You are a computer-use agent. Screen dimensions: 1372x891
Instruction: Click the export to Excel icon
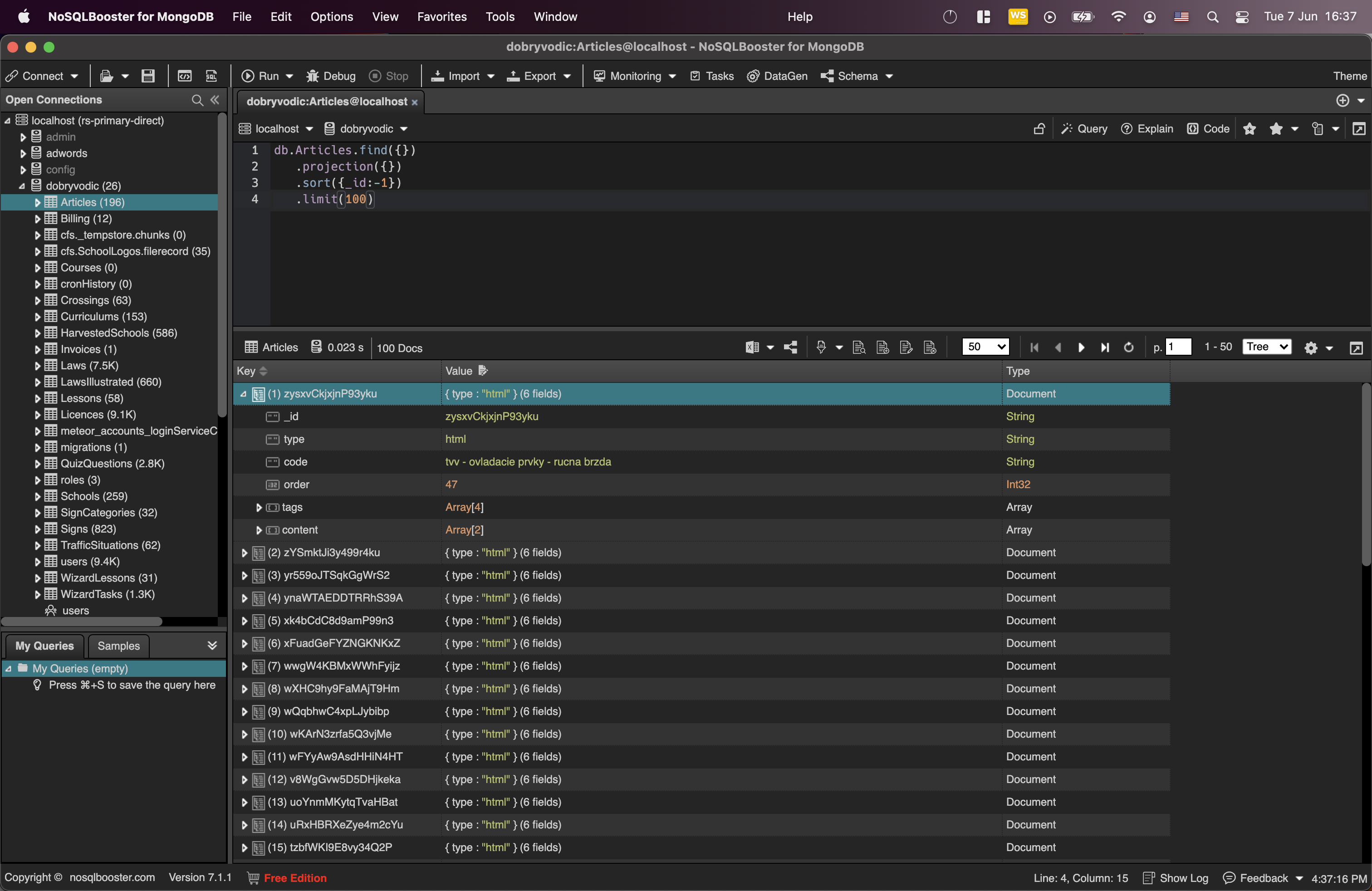point(752,348)
